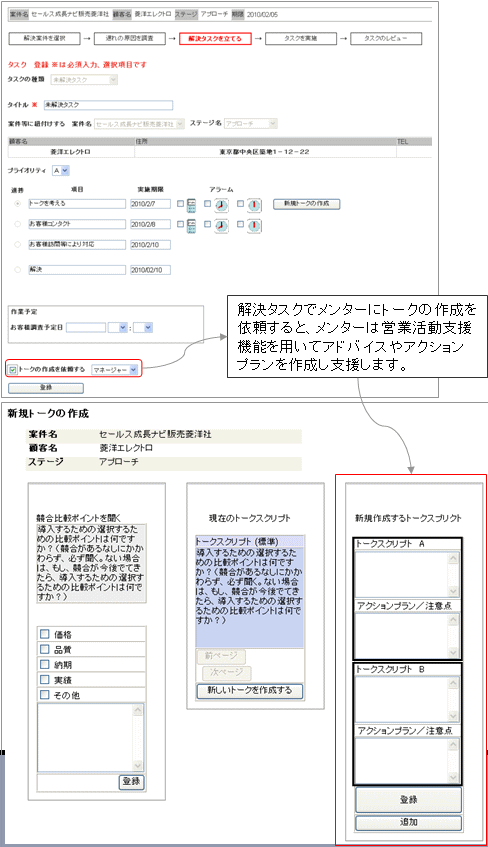Go to the 解決案件を選択 step
Viewport: 488px width, 847px height.
[44, 39]
